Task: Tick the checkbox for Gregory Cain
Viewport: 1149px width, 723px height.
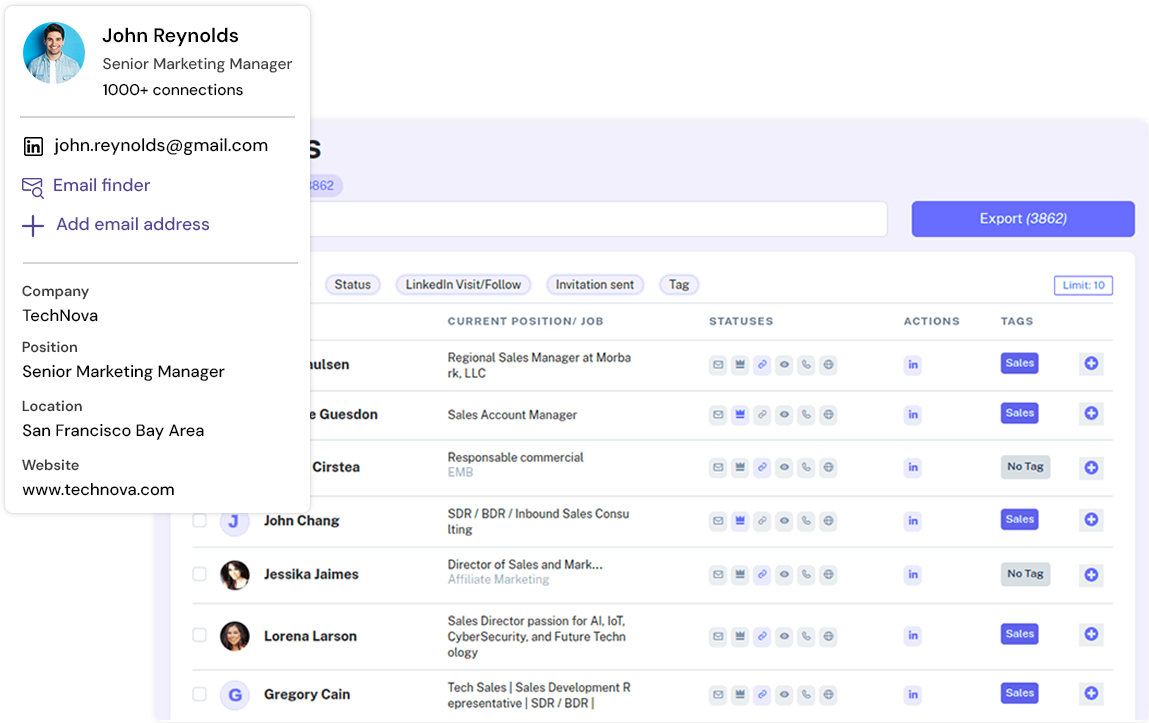Action: 200,694
